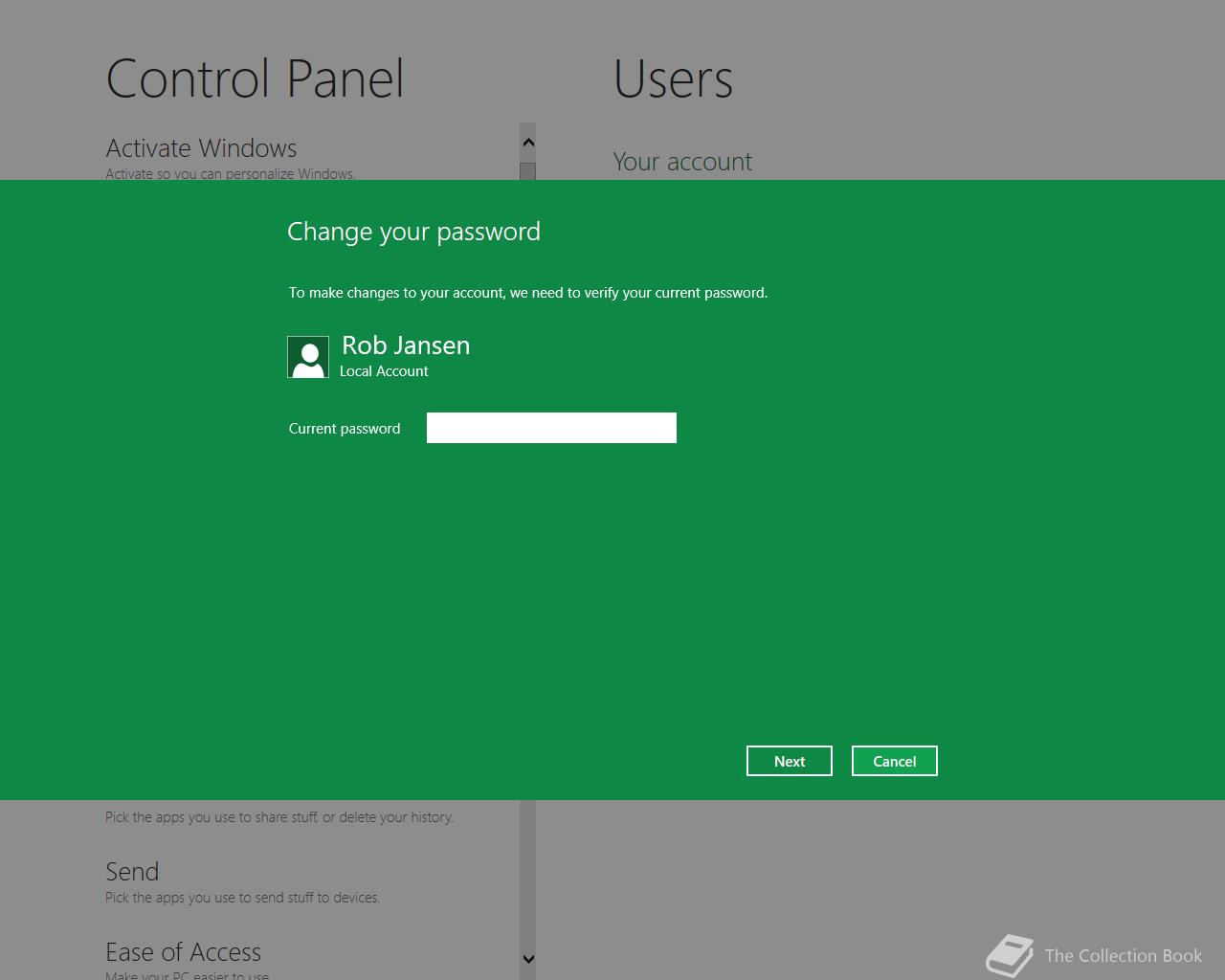Click the 'Change your password' title
The image size is (1225, 980).
(x=413, y=232)
